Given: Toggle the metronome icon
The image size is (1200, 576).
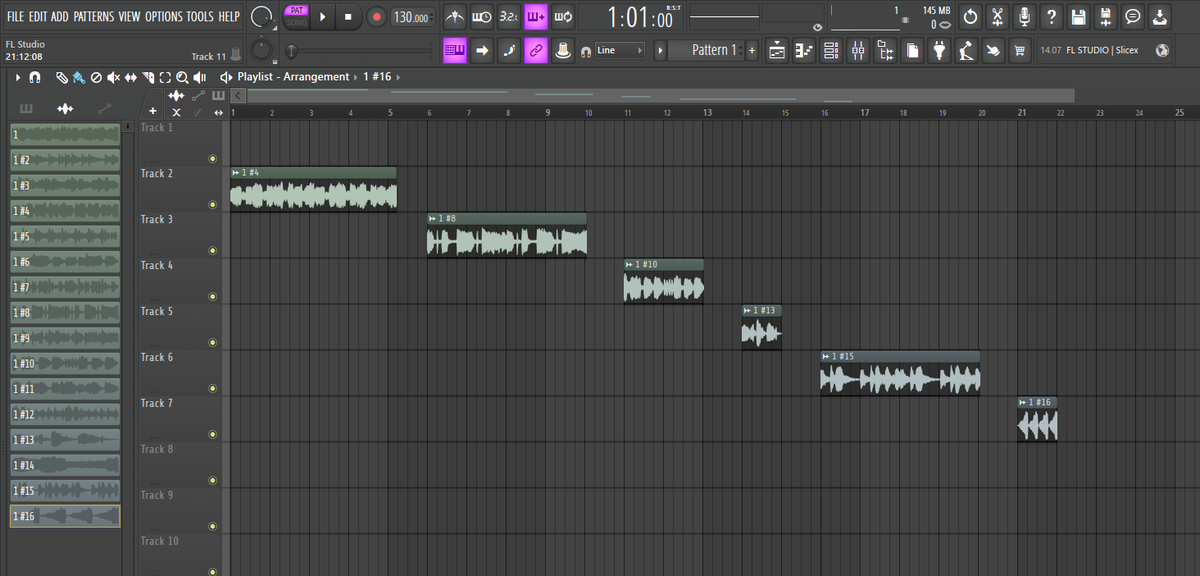Looking at the screenshot, I should tap(455, 17).
